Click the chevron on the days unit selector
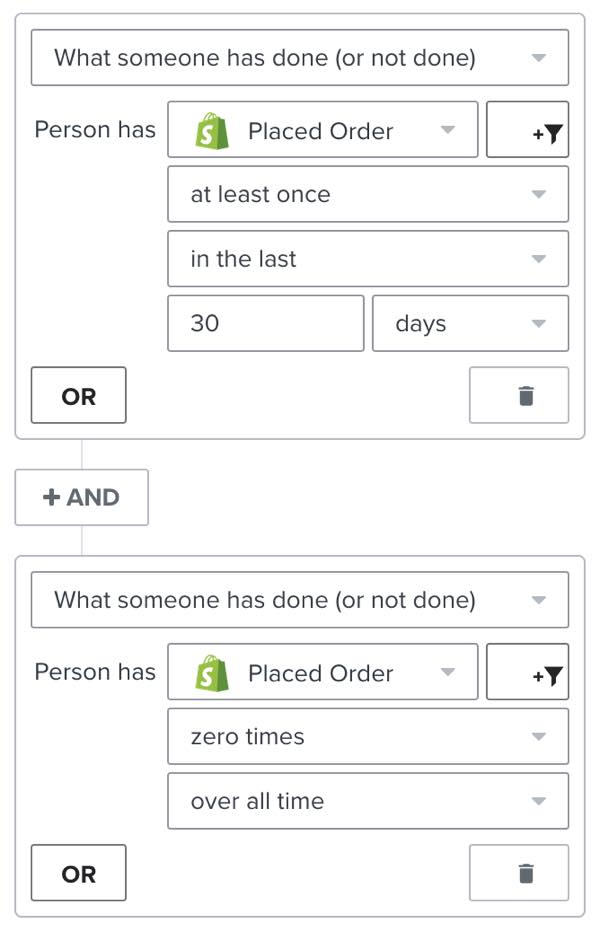The image size is (600, 932). click(x=539, y=322)
